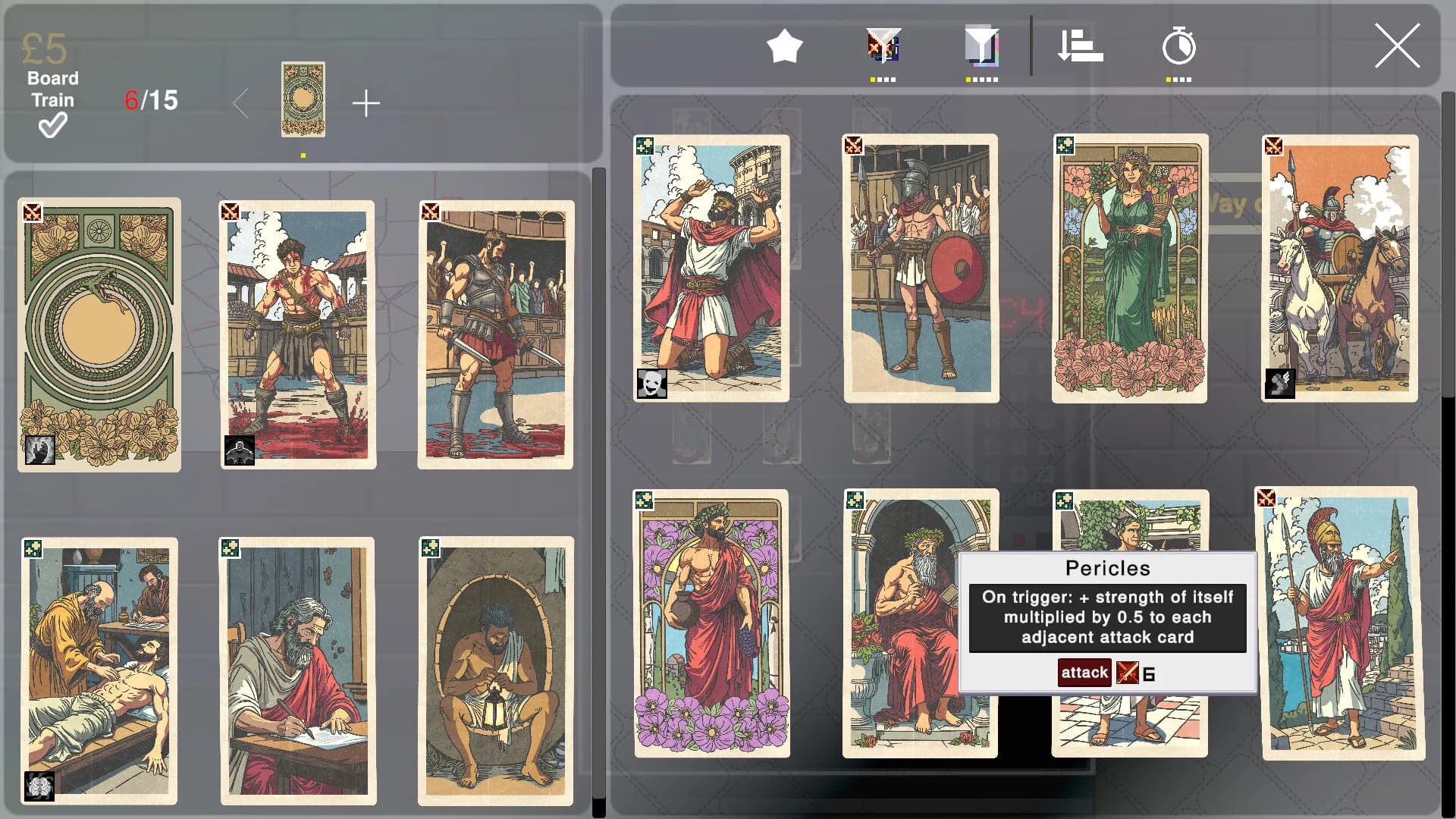The image size is (1456, 819).
Task: Click the attack type badge on the ouroboros card
Action: pyautogui.click(x=32, y=212)
